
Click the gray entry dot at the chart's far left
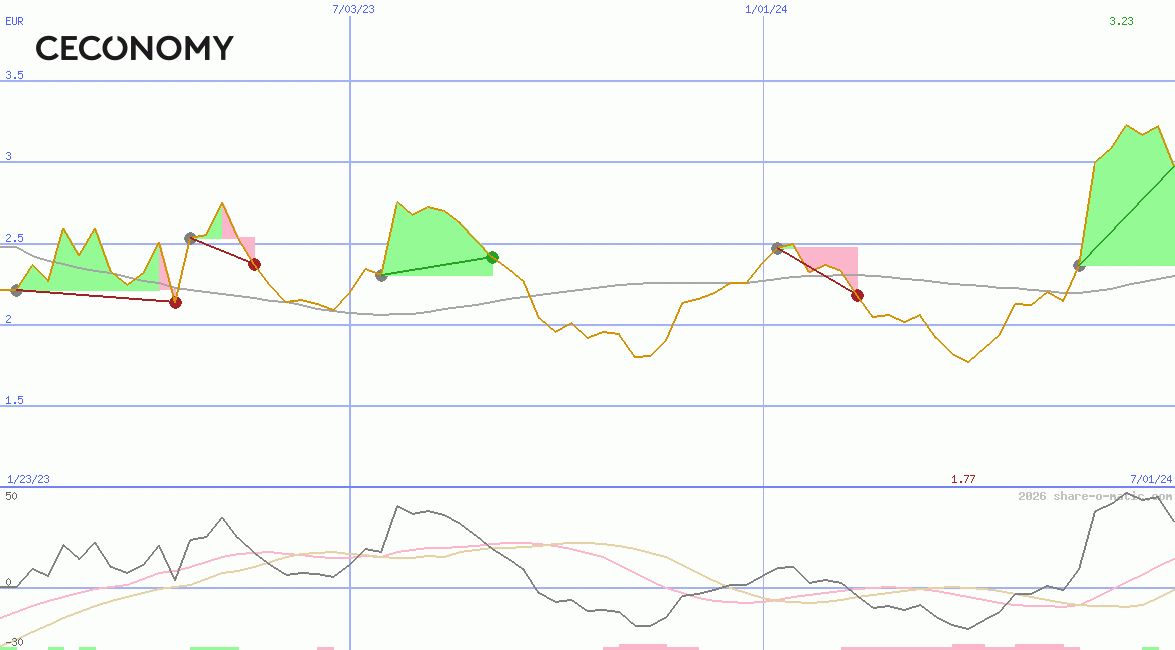[16, 290]
